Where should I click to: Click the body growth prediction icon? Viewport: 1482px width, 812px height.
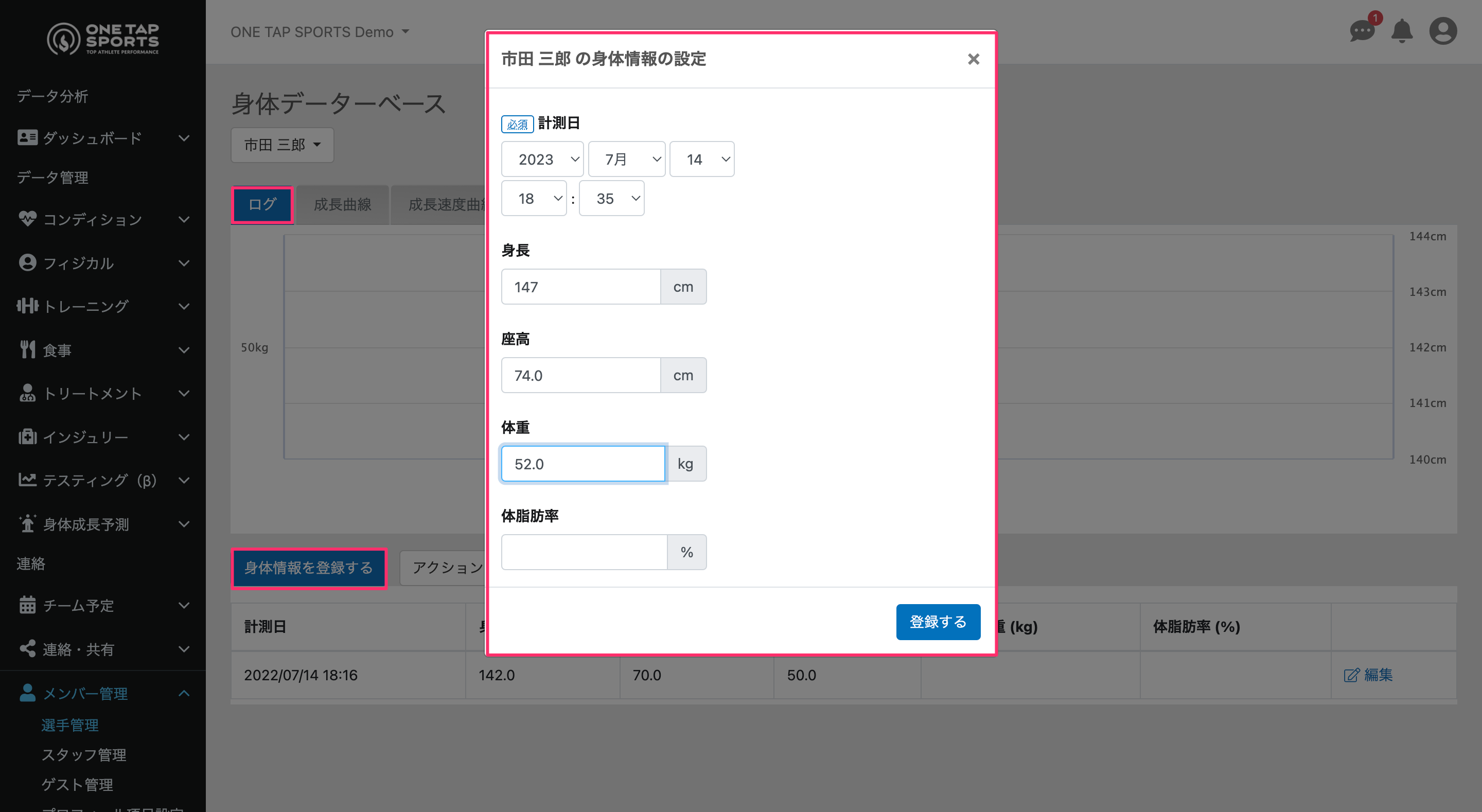[x=27, y=524]
